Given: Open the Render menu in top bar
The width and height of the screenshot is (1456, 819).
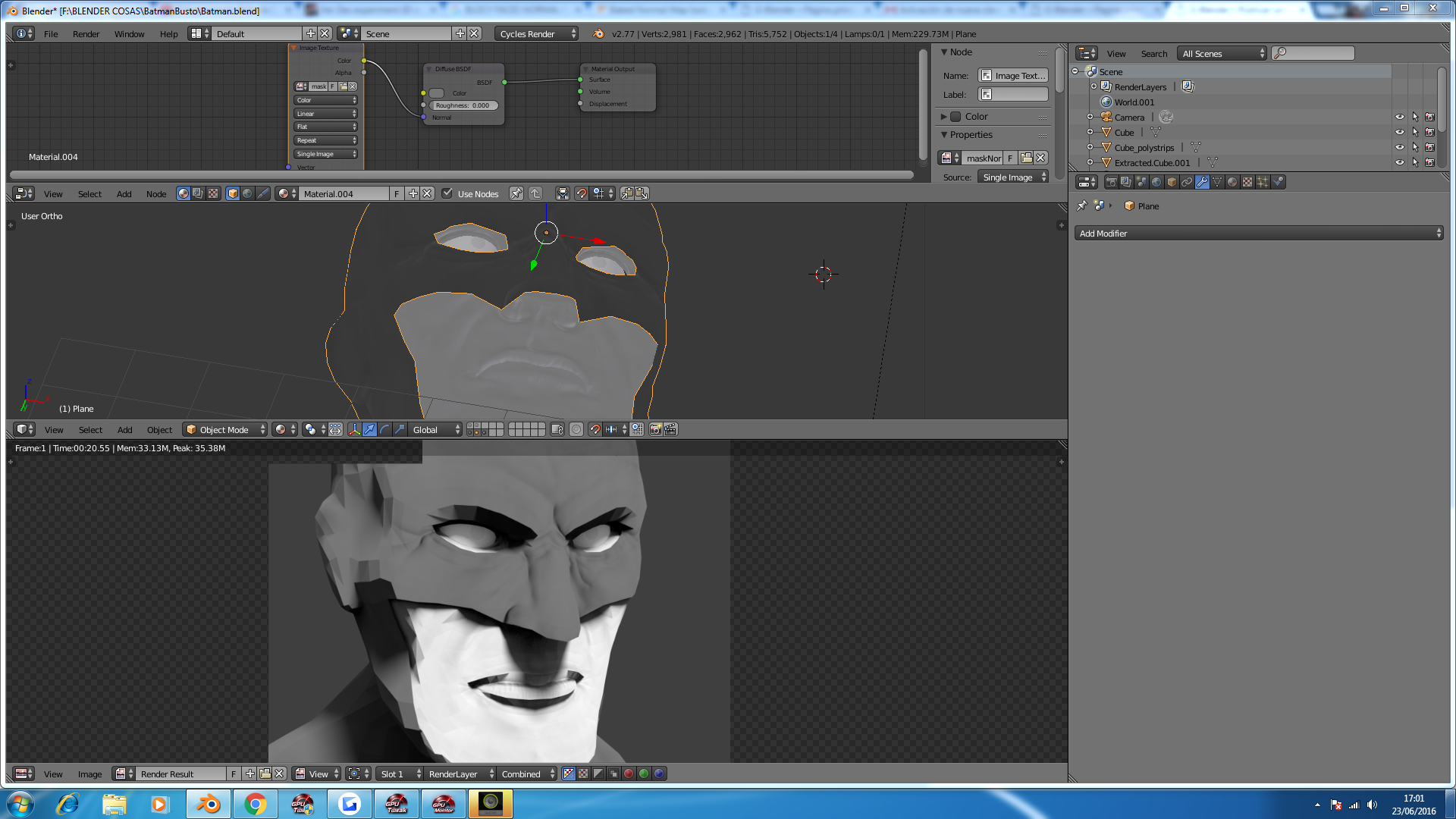Looking at the screenshot, I should [x=86, y=34].
